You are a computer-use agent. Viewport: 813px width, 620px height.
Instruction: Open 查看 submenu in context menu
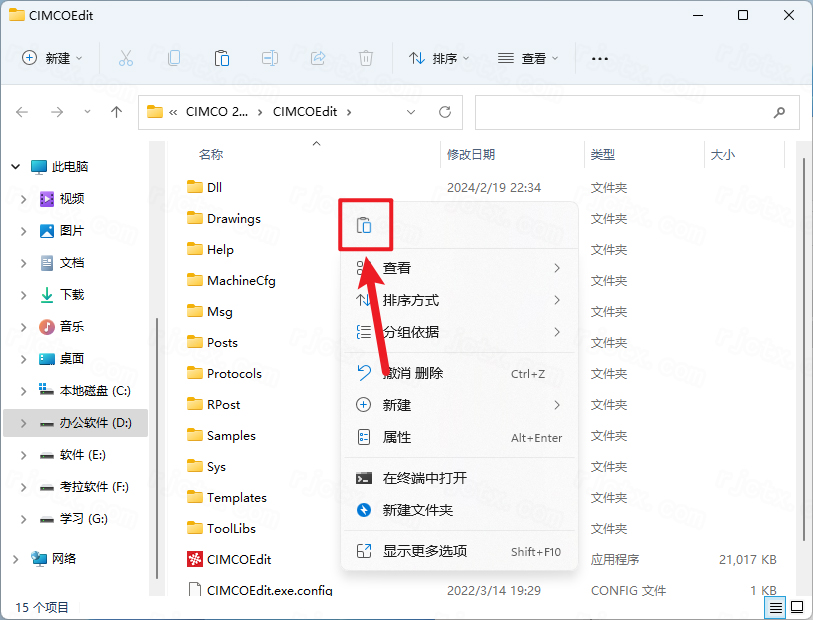pyautogui.click(x=459, y=268)
